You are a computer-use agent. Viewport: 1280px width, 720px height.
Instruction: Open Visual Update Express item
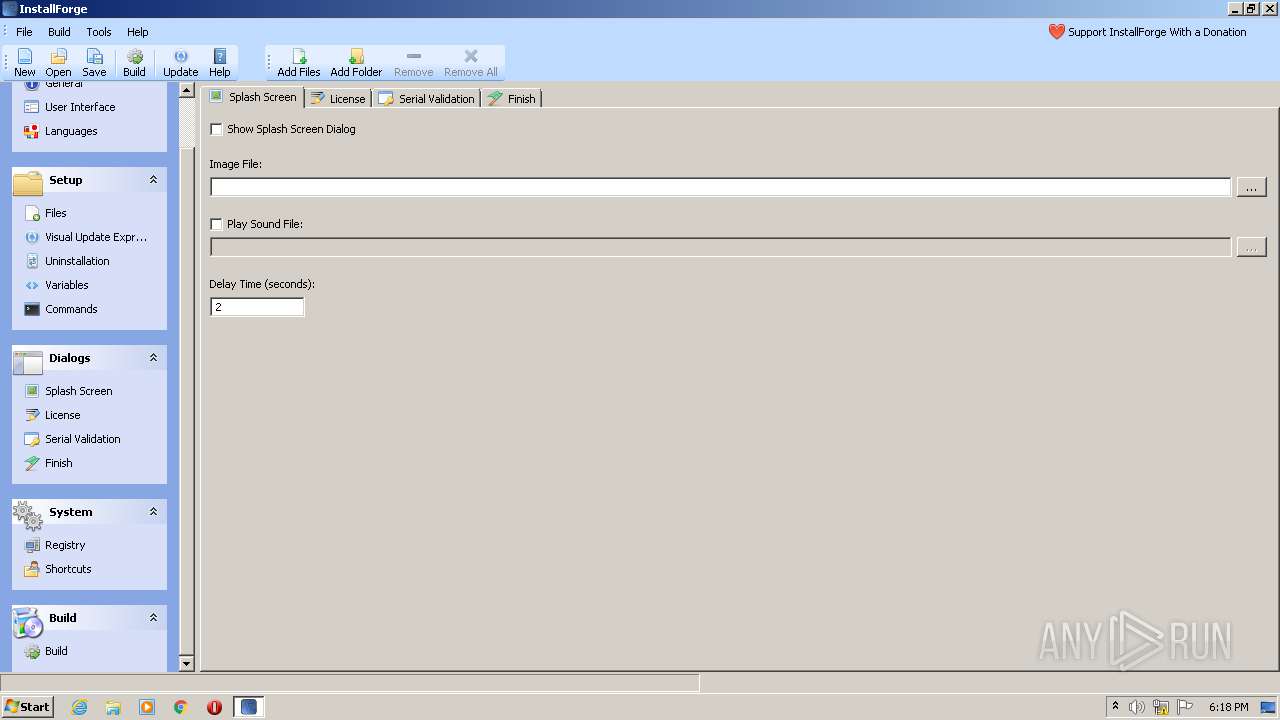point(86,237)
